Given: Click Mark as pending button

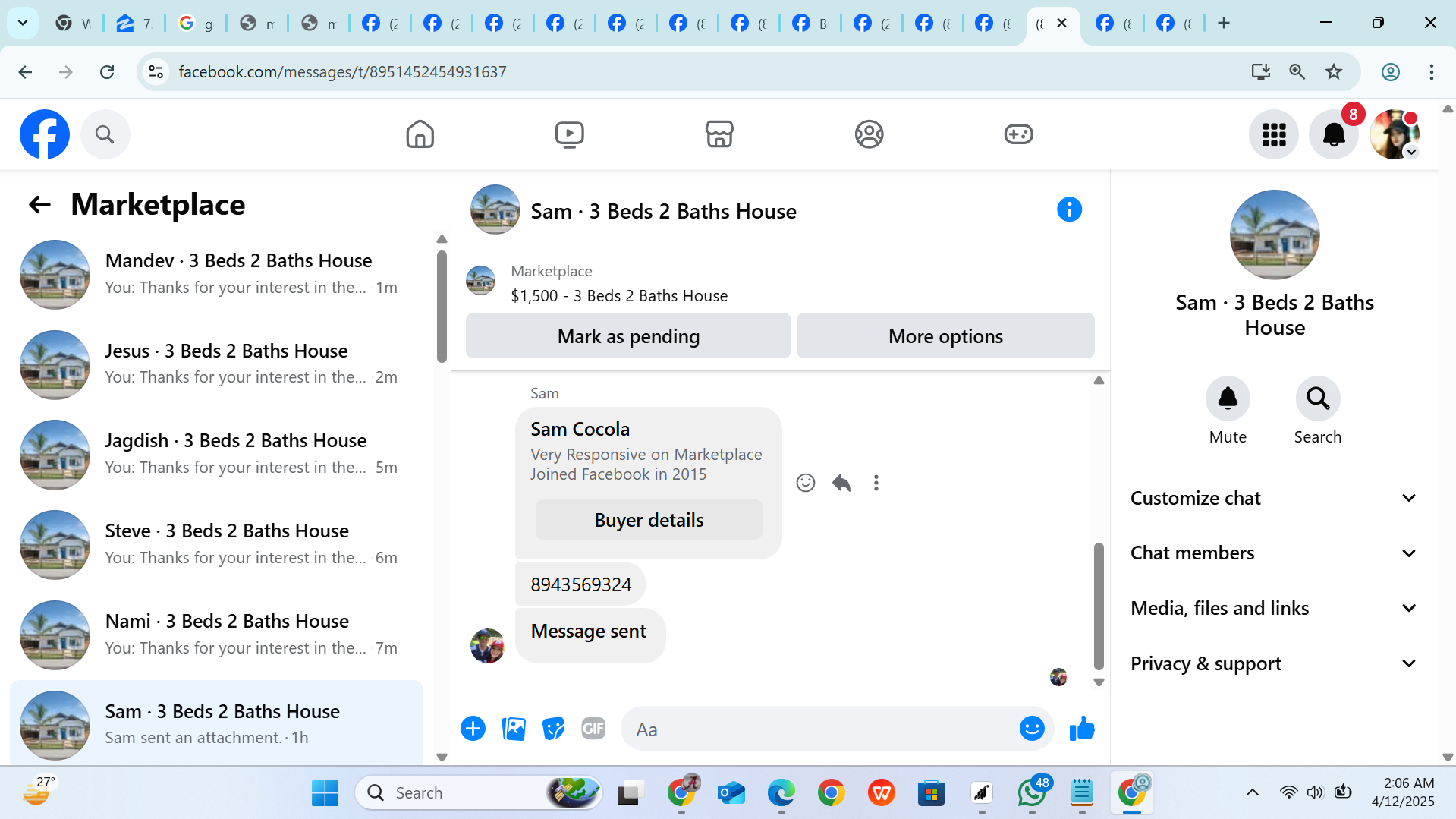Looking at the screenshot, I should (628, 335).
